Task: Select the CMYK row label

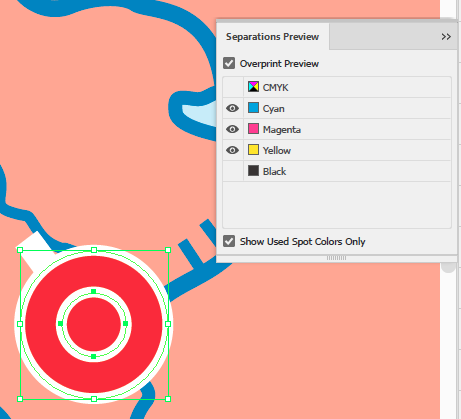Action: (275, 88)
